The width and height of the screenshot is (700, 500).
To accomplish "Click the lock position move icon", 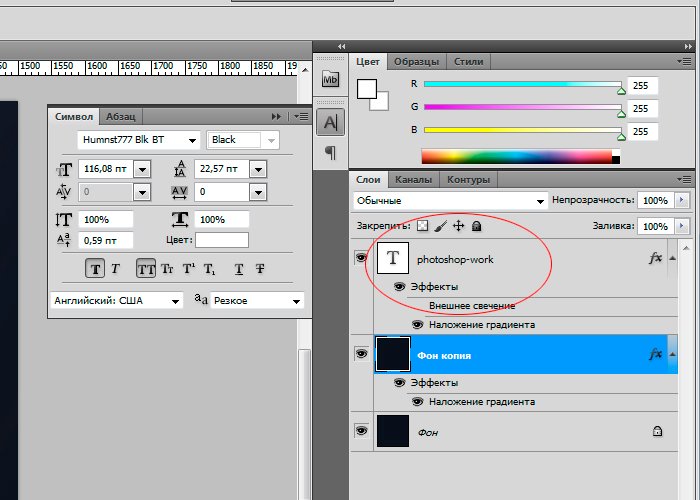I will (x=458, y=226).
